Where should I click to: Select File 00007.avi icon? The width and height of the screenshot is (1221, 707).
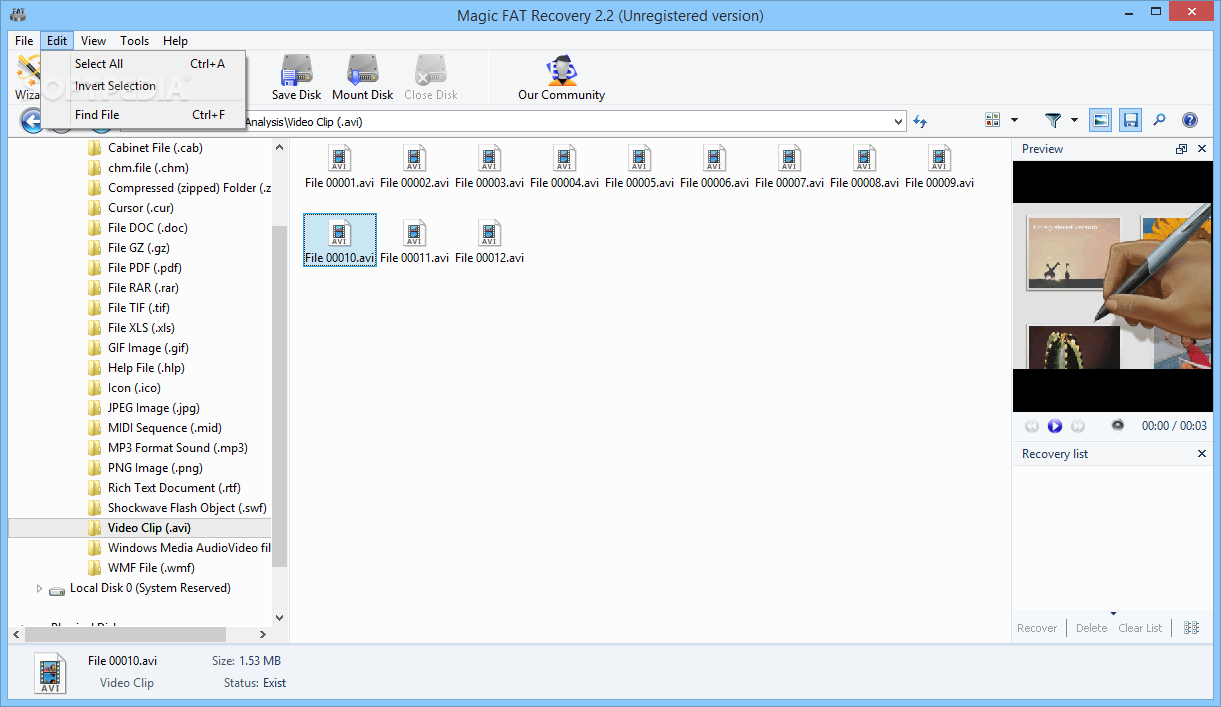coord(789,159)
